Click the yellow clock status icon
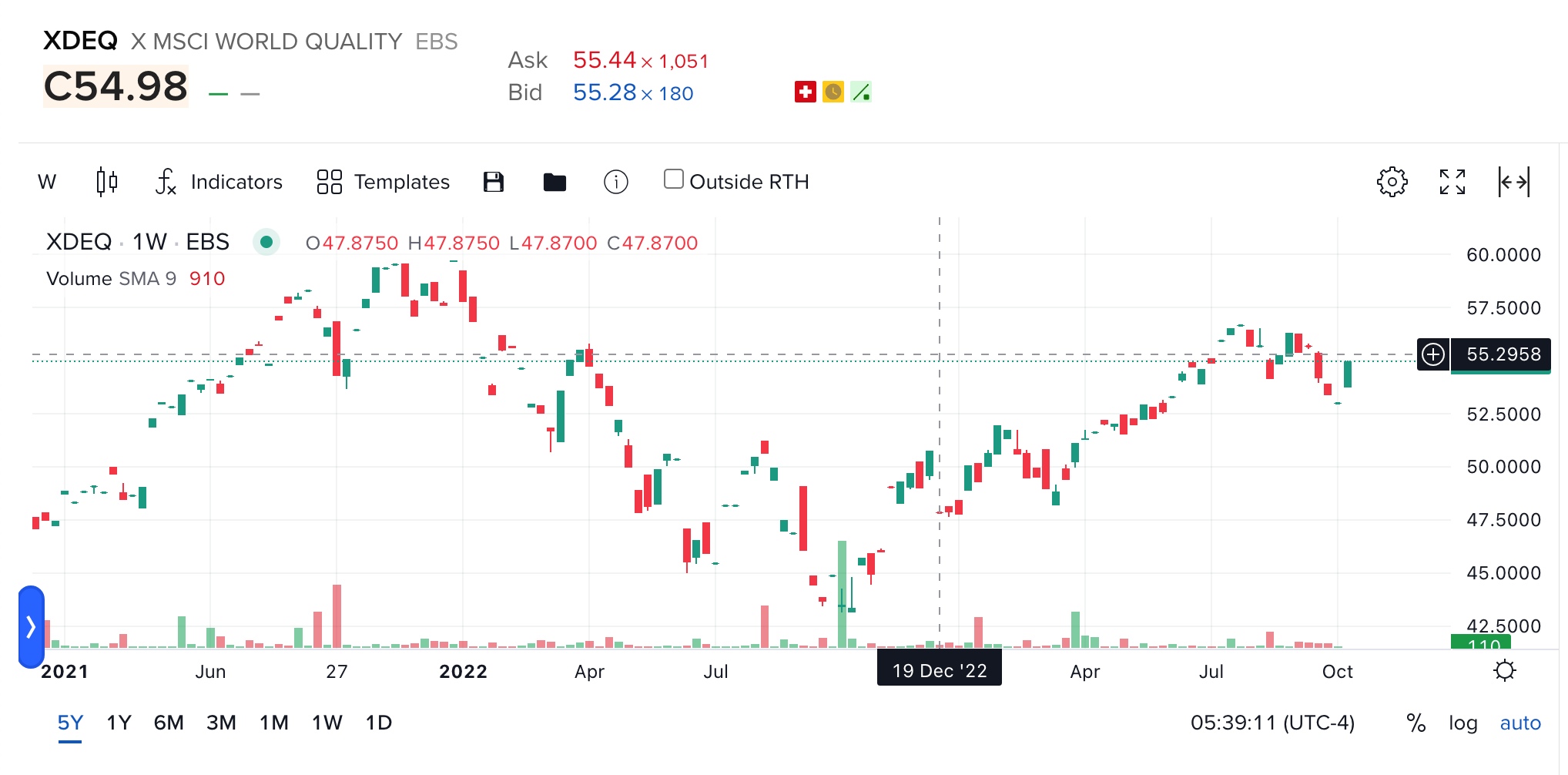Viewport: 1568px width, 775px height. tap(833, 92)
